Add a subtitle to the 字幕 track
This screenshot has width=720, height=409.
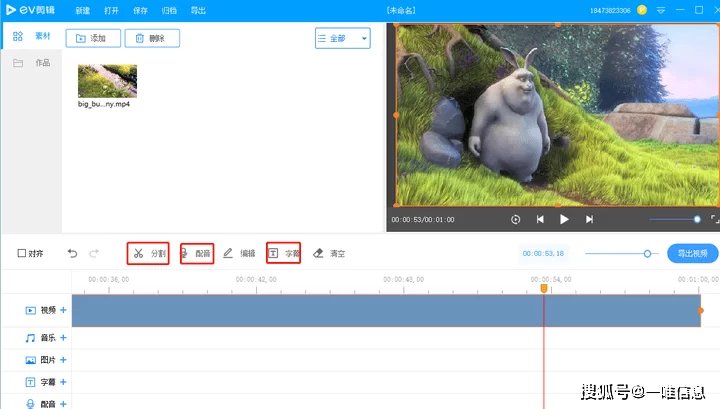[63, 382]
